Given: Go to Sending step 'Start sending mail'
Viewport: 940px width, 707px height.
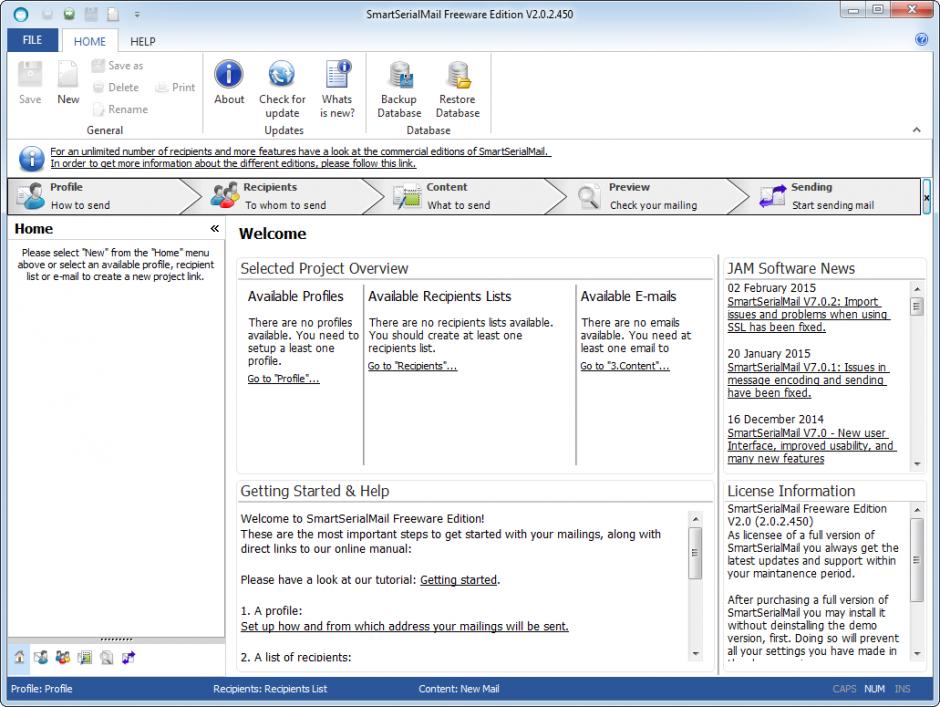Looking at the screenshot, I should pyautogui.click(x=833, y=196).
